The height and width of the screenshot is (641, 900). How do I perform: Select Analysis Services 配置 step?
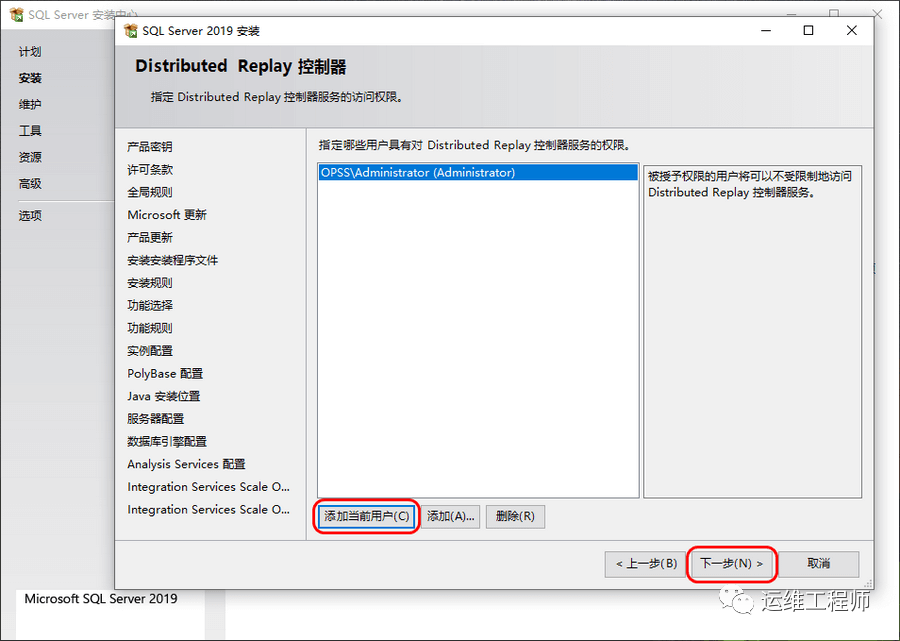(x=187, y=464)
